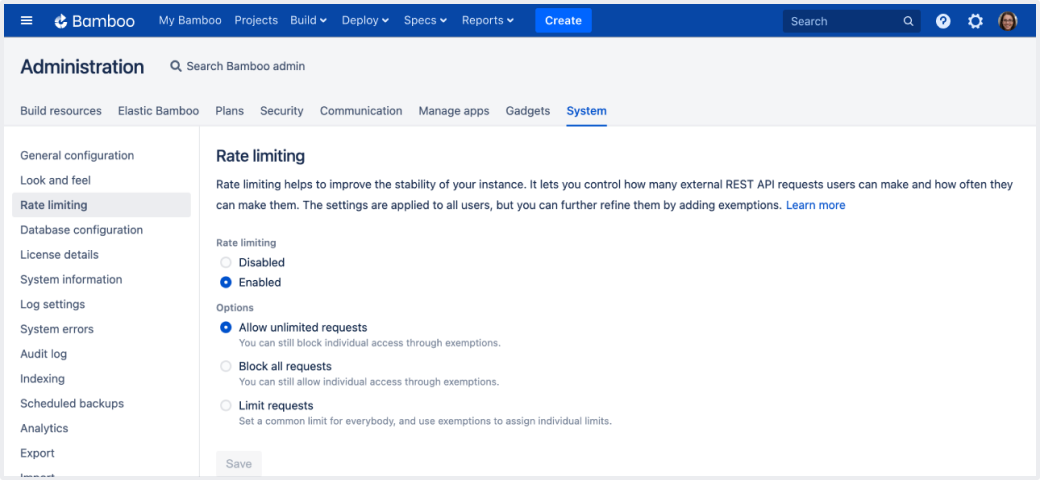Viewport: 1040px width, 480px height.
Task: Switch to the Manage apps tab
Action: tap(453, 111)
